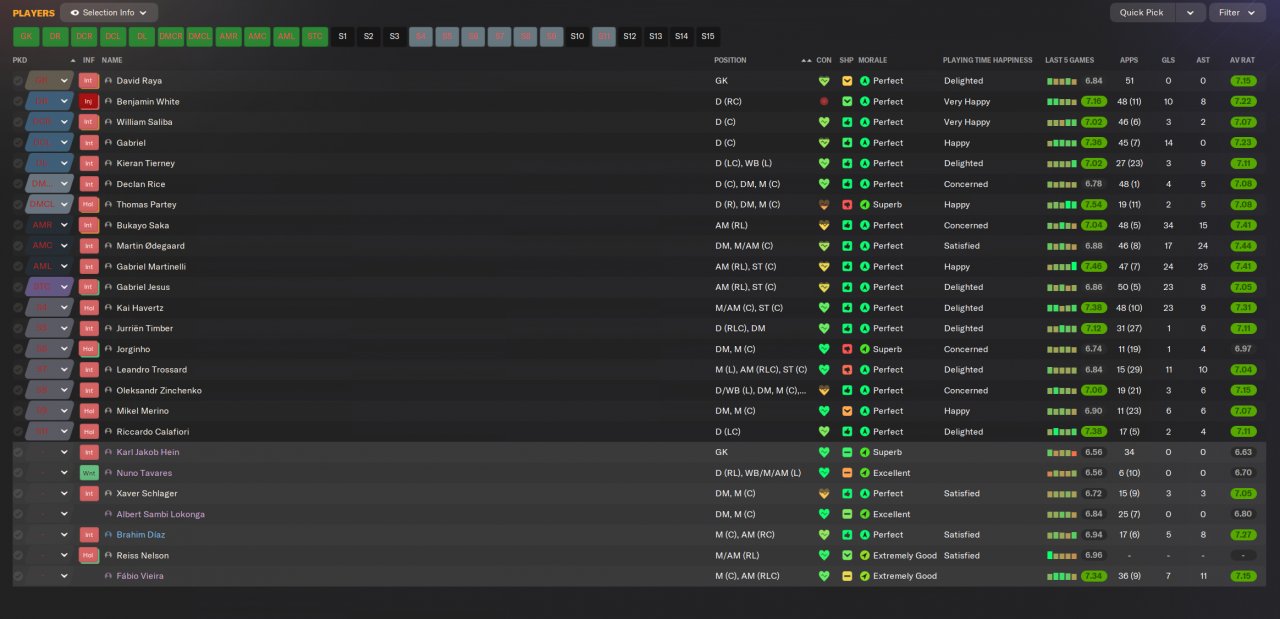The width and height of the screenshot is (1280, 619).
Task: Click the Int status icon for David Raya
Action: pos(88,81)
